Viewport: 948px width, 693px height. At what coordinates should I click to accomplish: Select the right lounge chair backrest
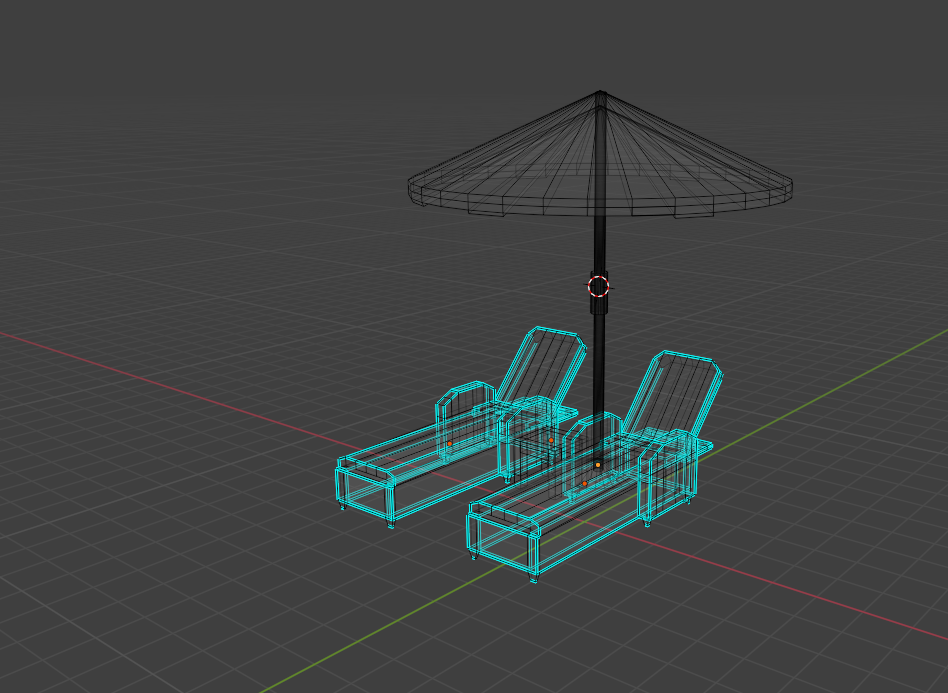coord(674,393)
